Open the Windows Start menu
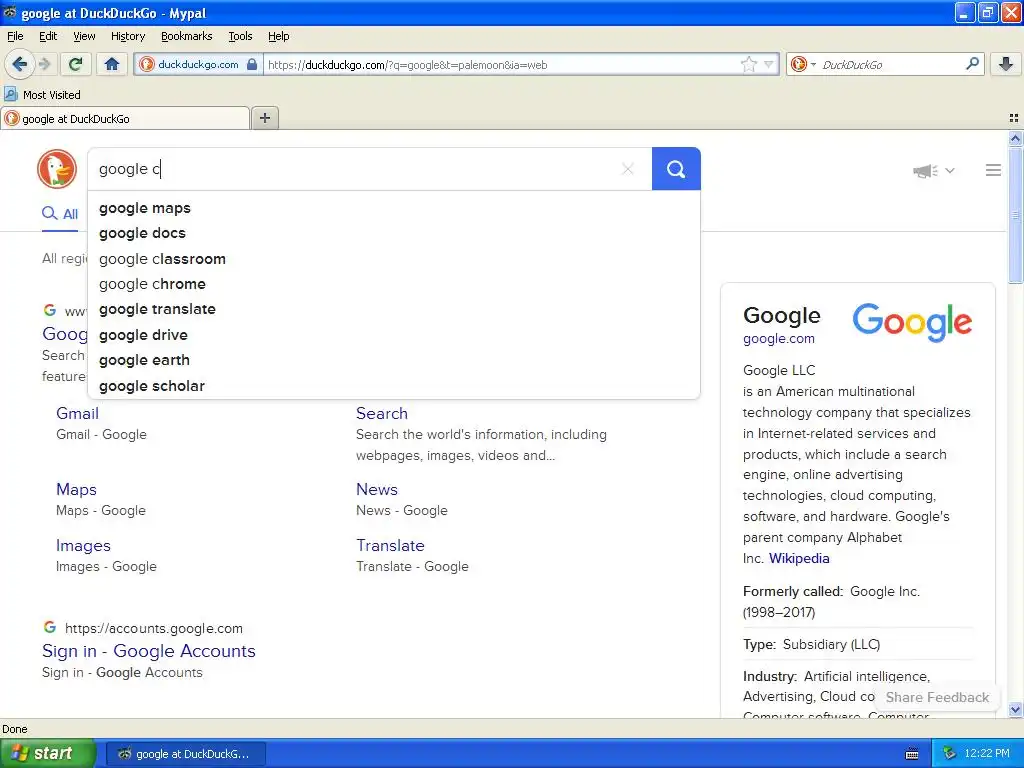This screenshot has width=1024, height=768. click(x=47, y=753)
